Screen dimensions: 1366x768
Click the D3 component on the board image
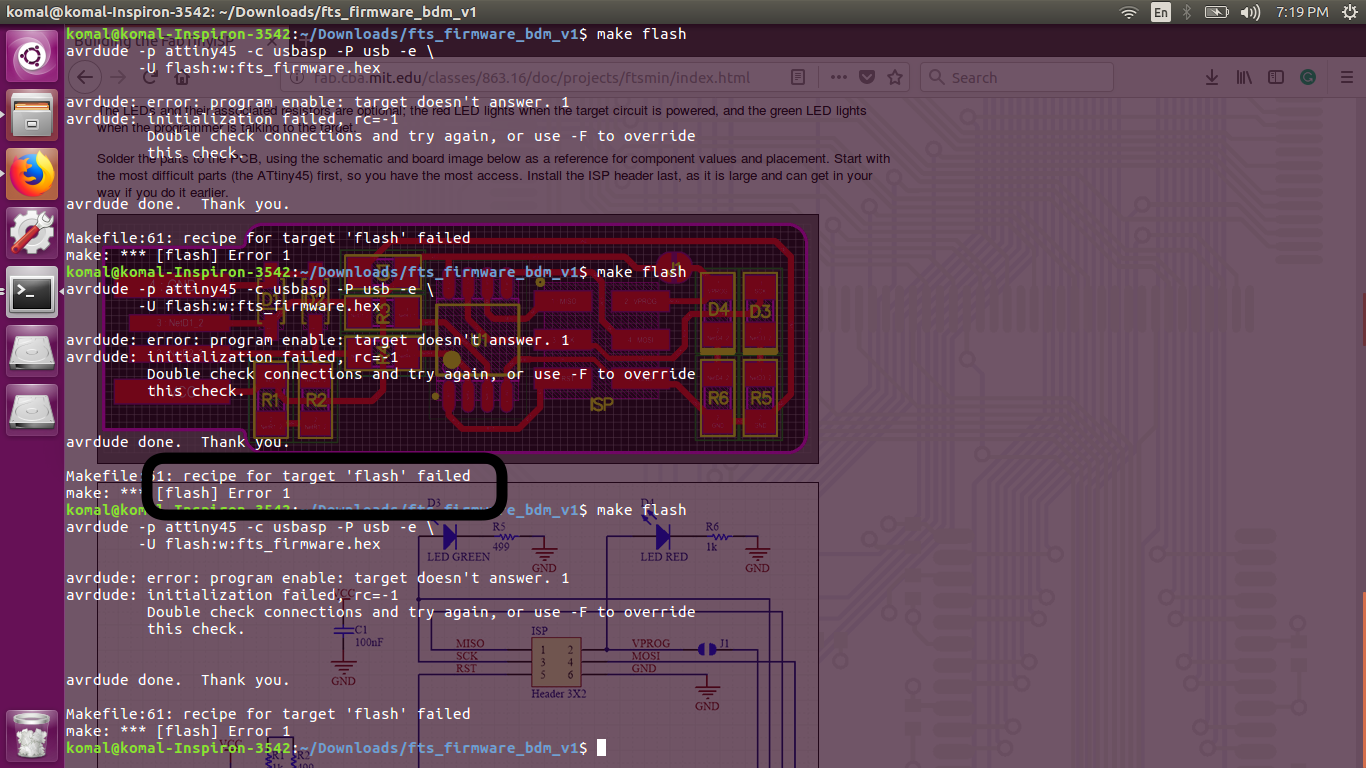[x=761, y=310]
